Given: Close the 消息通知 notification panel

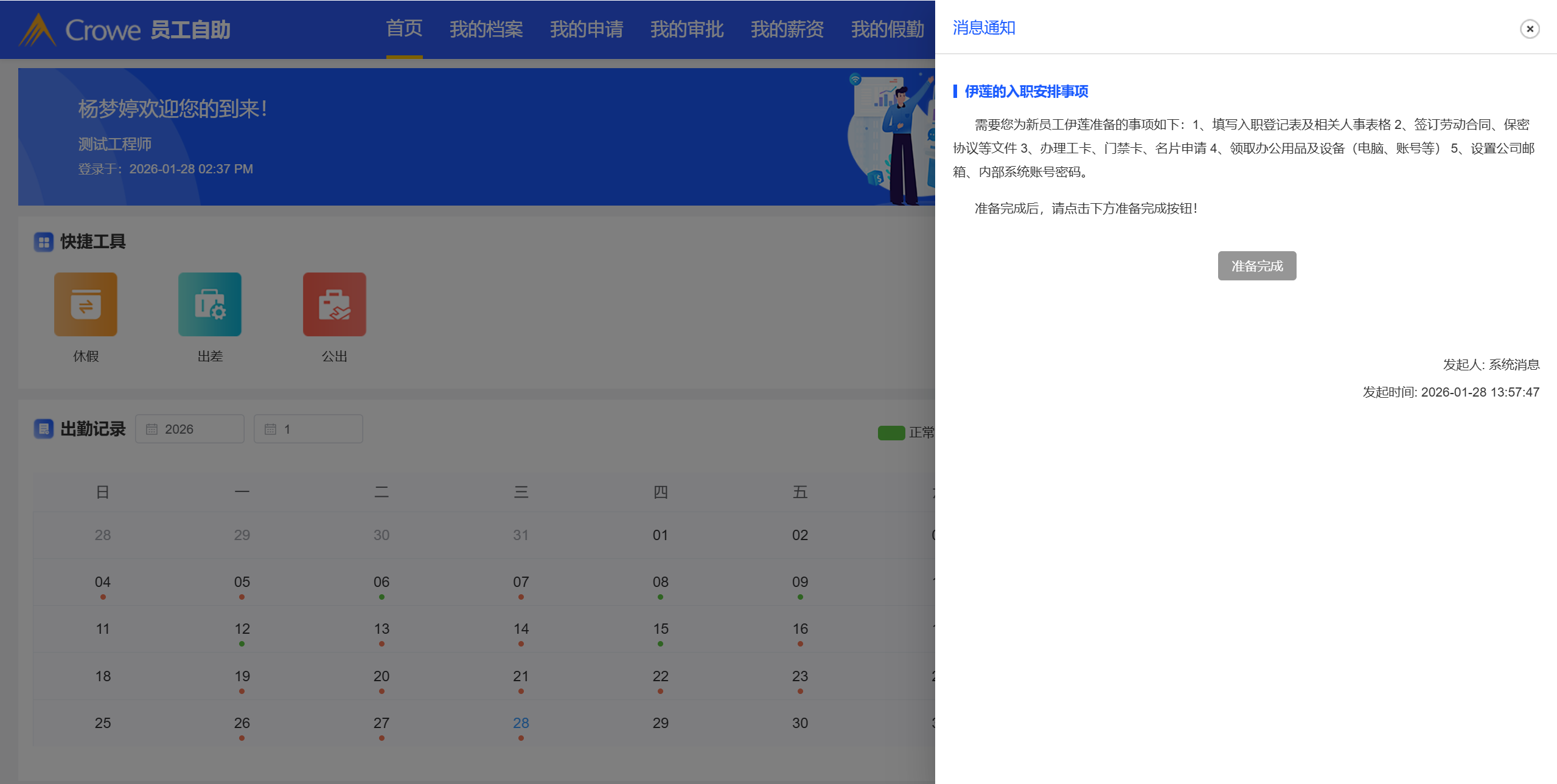Looking at the screenshot, I should [x=1529, y=29].
